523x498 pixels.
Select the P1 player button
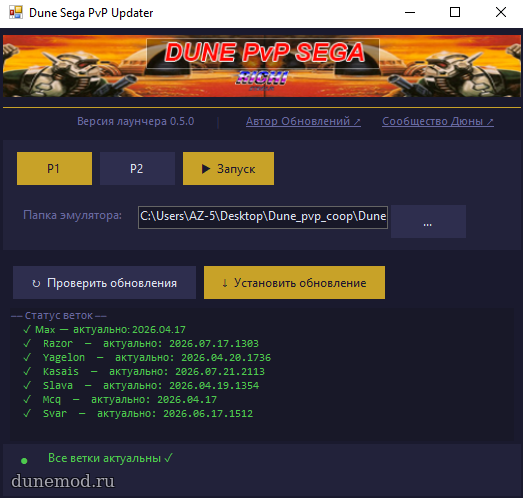click(x=54, y=168)
